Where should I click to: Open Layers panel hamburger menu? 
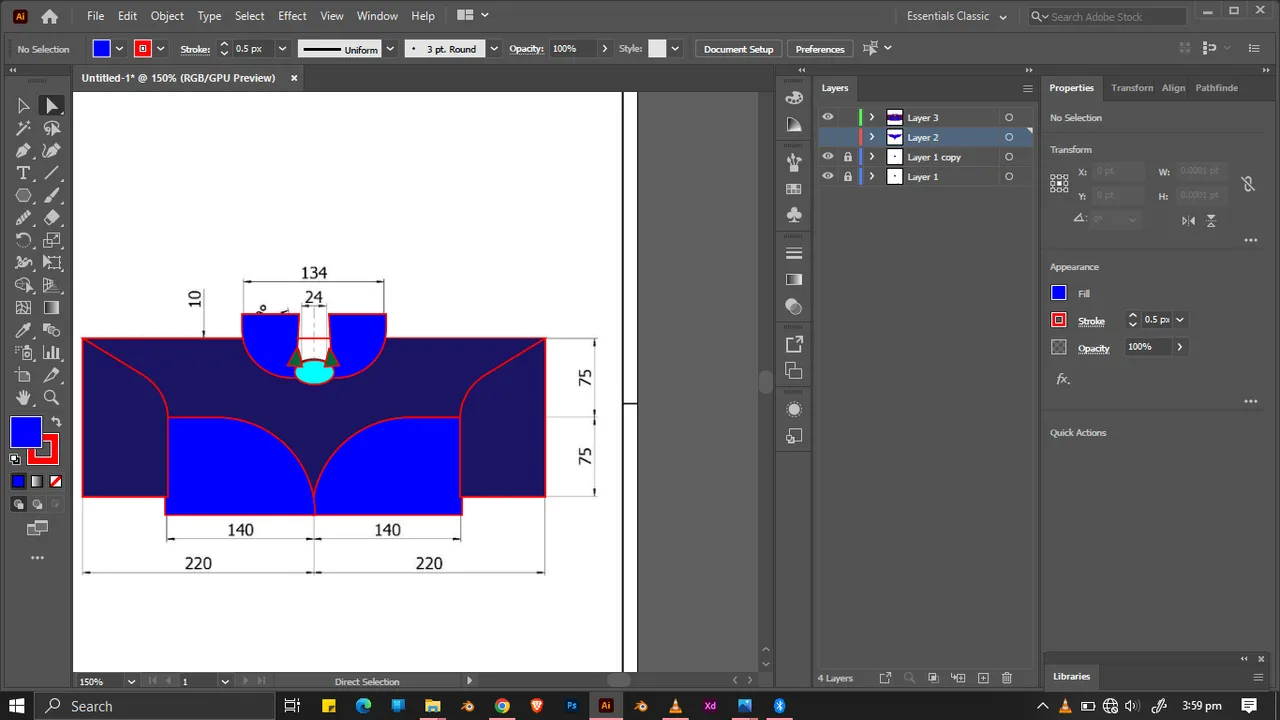click(x=1027, y=88)
